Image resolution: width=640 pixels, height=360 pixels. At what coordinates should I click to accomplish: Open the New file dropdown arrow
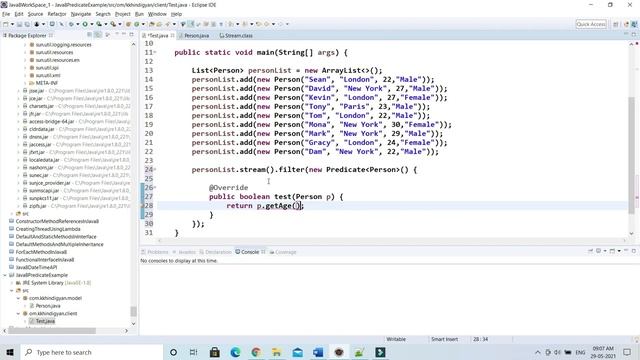click(12, 24)
